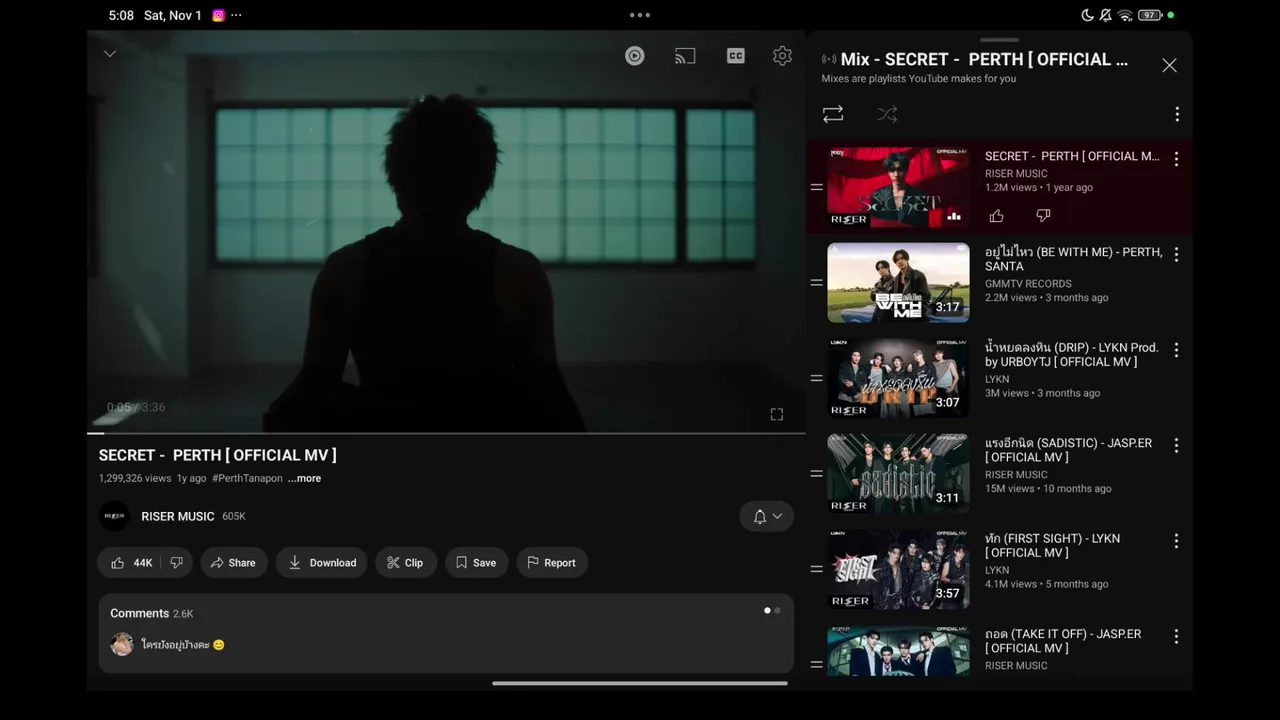Screen dimensions: 1280x720
Task: Tap the video playback area
Action: (446, 231)
